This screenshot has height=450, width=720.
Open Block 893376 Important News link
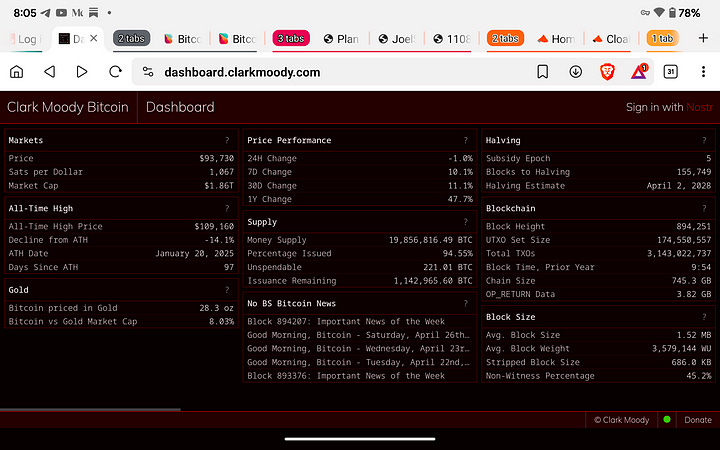346,376
